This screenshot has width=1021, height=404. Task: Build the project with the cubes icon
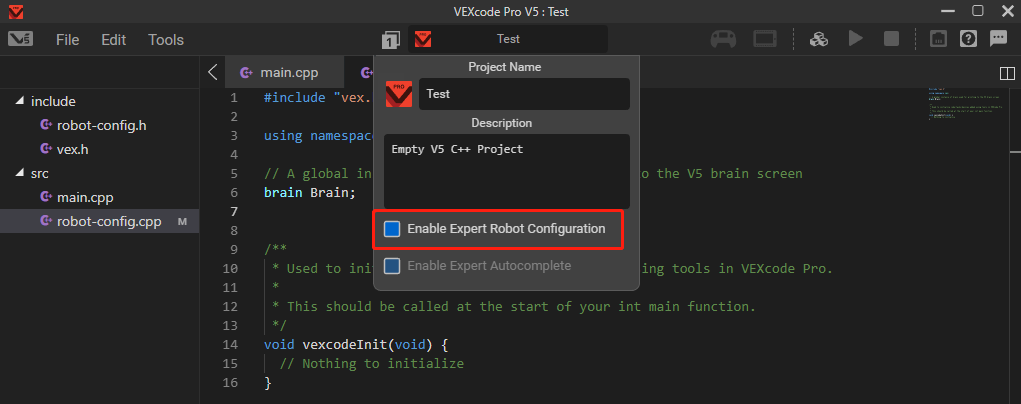[x=818, y=39]
